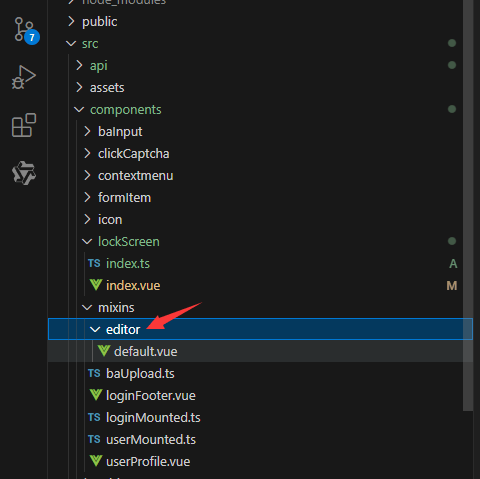Collapse the components folder
480x479 pixels.
point(79,110)
